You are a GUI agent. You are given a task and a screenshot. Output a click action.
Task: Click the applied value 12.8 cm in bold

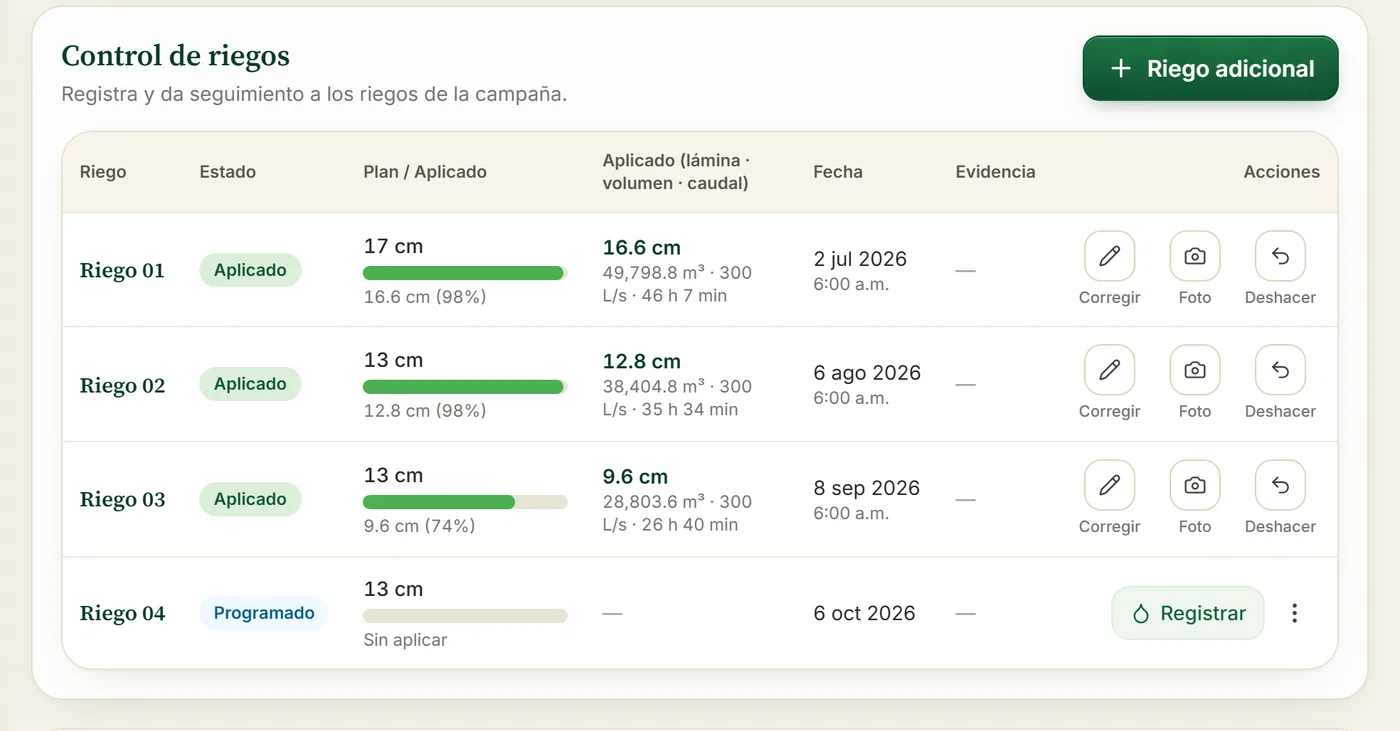coord(641,362)
